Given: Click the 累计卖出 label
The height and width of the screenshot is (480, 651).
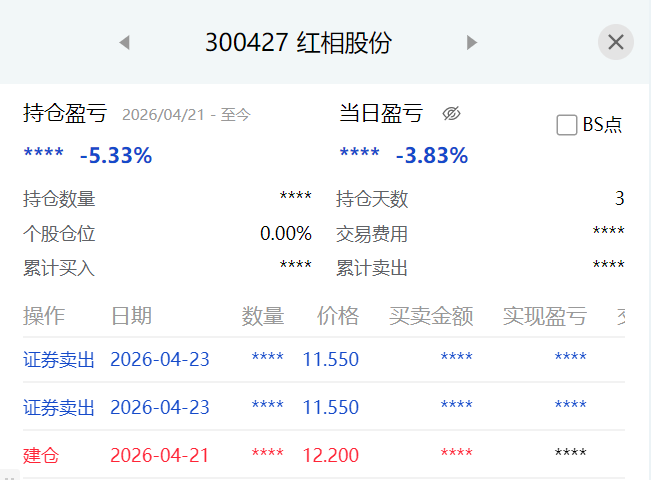Looking at the screenshot, I should [372, 268].
